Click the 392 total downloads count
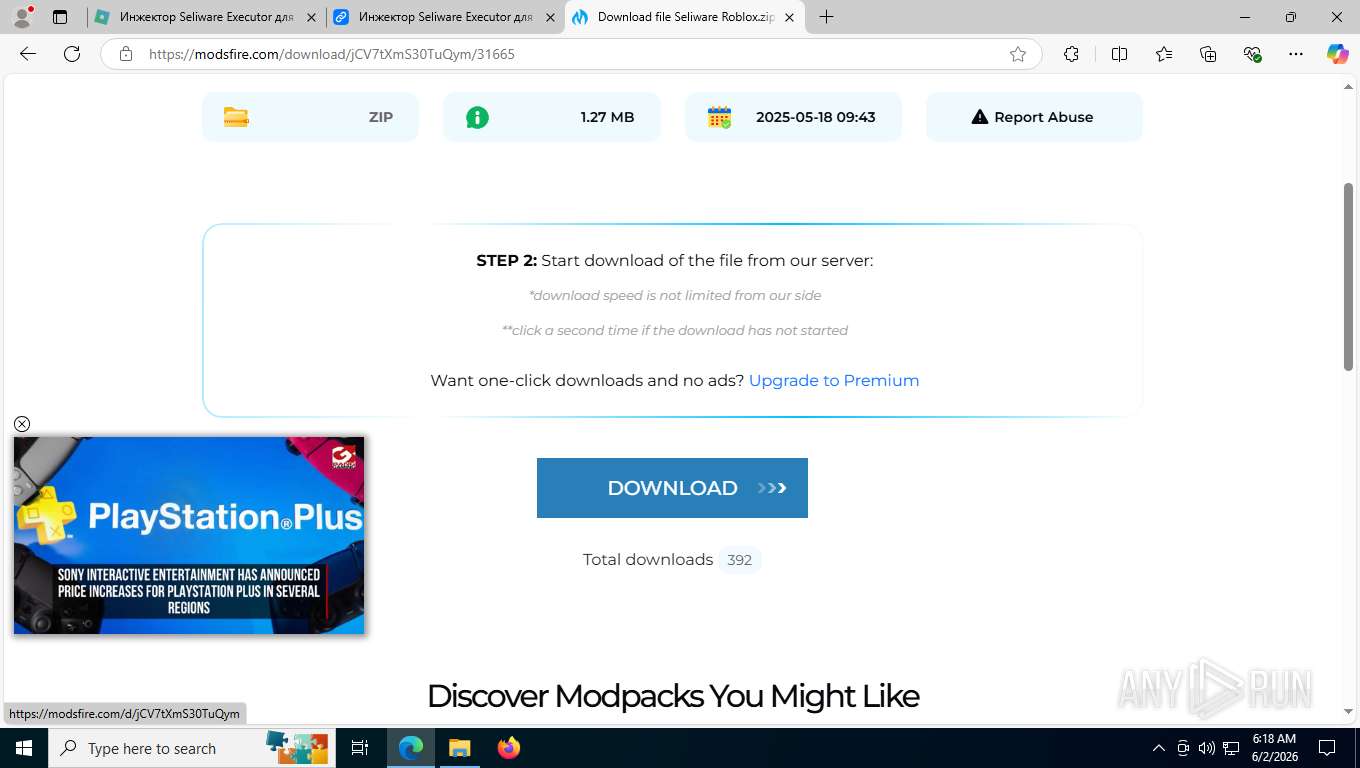The image size is (1360, 768). tap(739, 560)
